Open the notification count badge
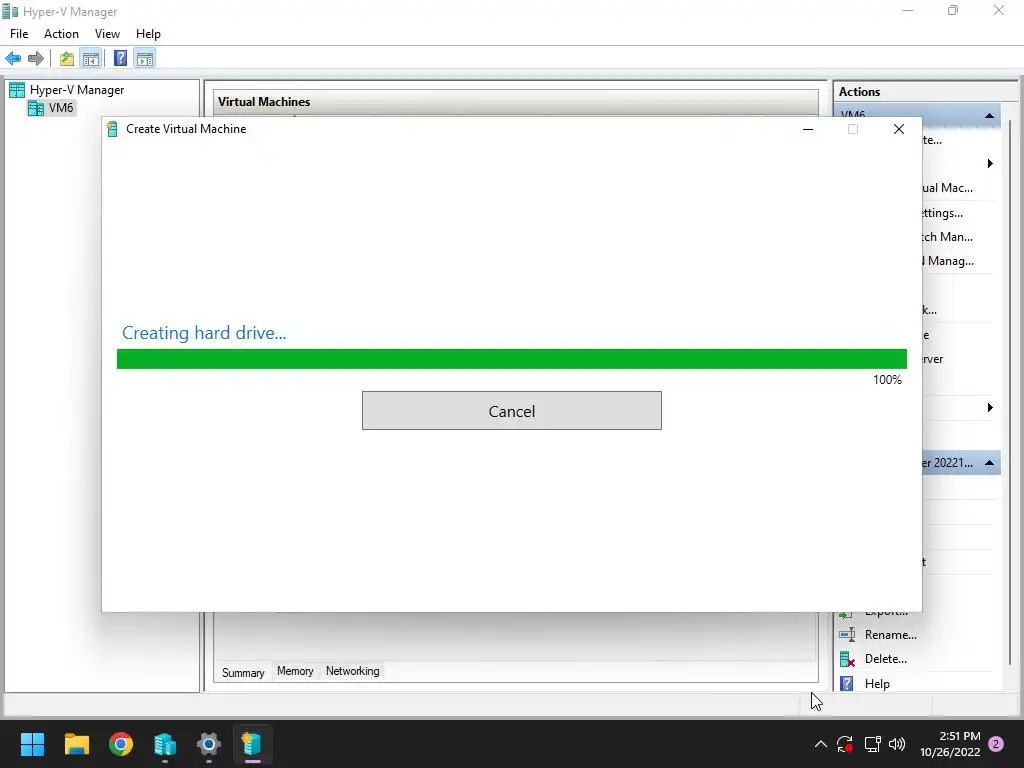Image resolution: width=1024 pixels, height=768 pixels. (996, 744)
